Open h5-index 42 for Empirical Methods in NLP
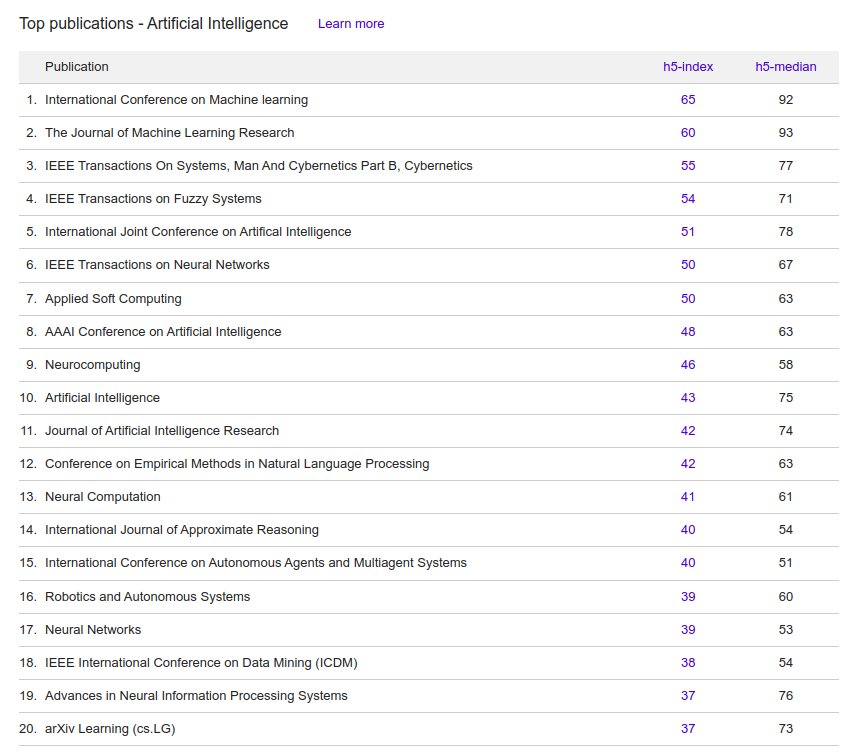This screenshot has height=754, width=852. [x=688, y=464]
